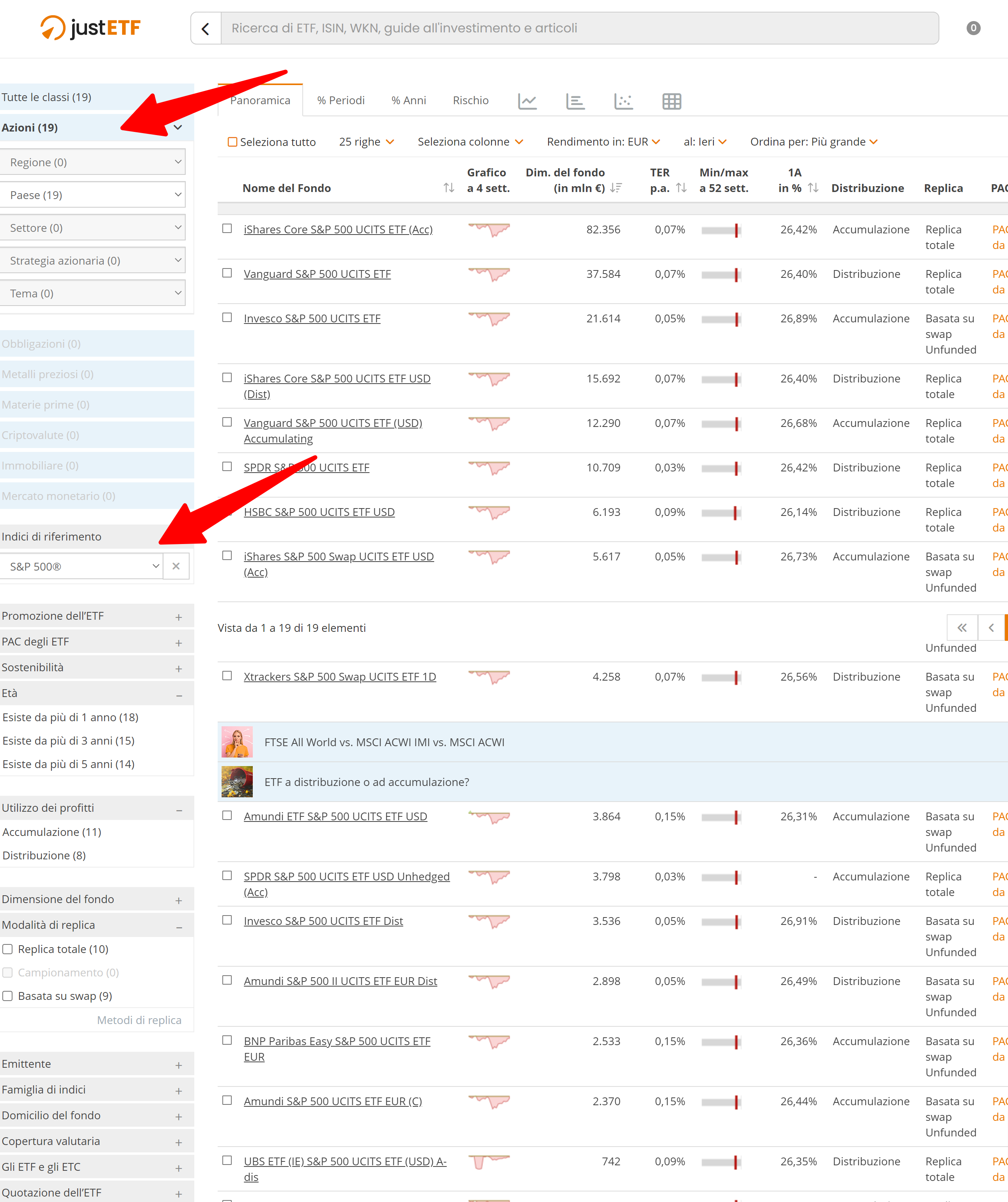This screenshot has width=1008, height=1202.
Task: Click the justETF logo
Action: point(91,27)
